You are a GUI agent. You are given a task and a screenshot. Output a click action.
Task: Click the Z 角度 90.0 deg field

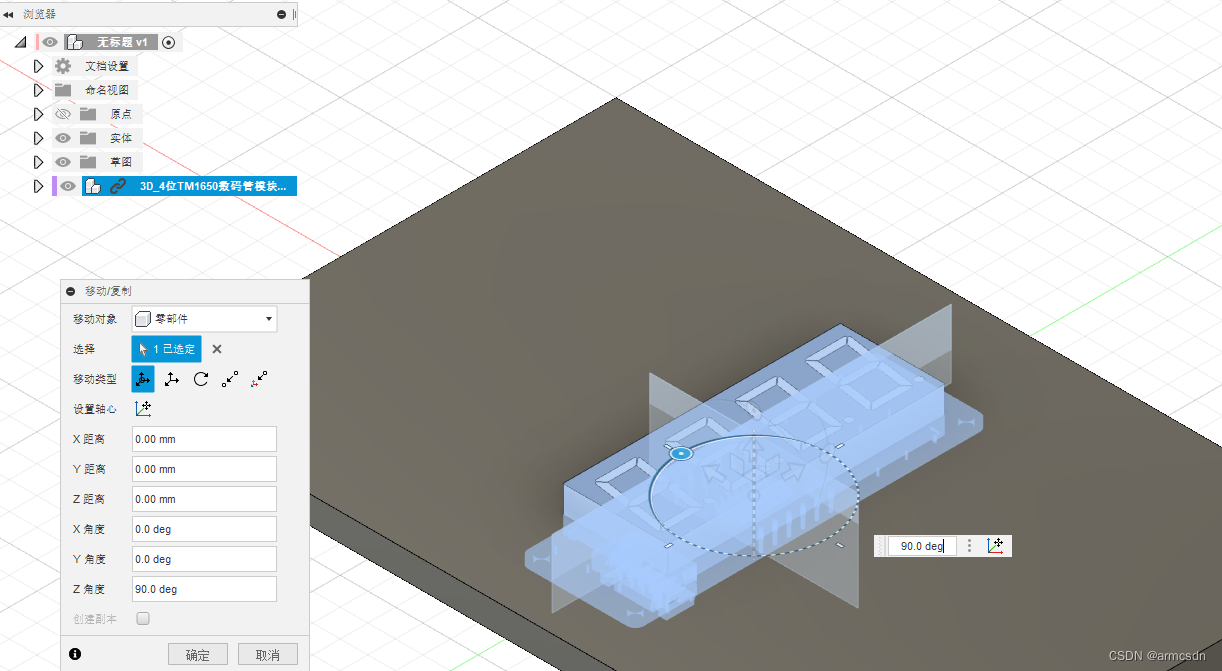click(204, 589)
